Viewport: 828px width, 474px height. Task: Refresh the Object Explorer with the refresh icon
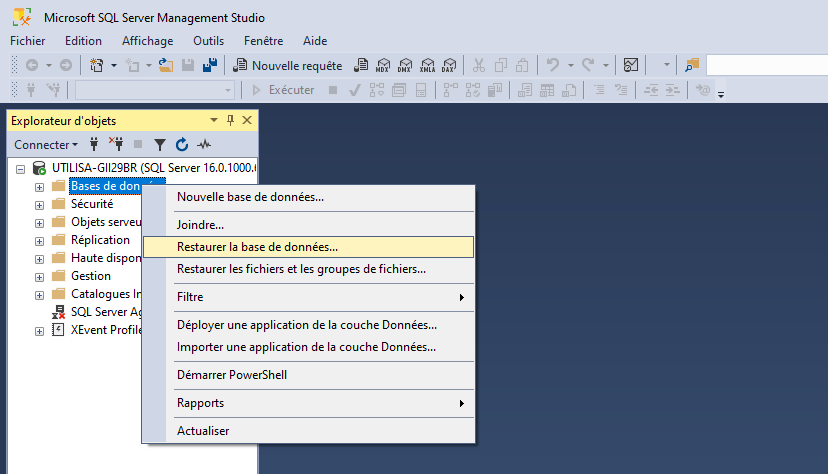point(182,144)
